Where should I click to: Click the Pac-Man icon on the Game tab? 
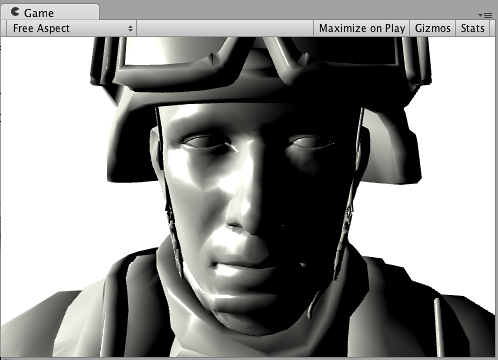pyautogui.click(x=15, y=12)
